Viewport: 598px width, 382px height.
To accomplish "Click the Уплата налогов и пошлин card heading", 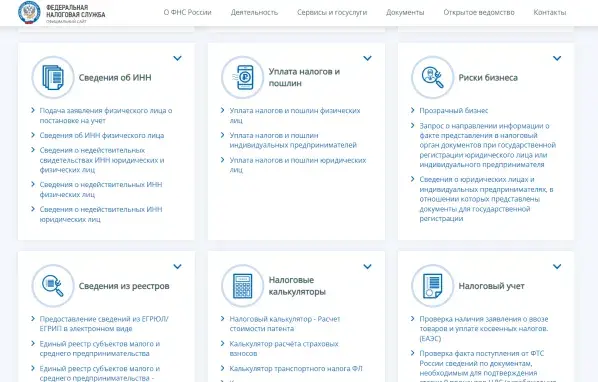I will [x=304, y=77].
